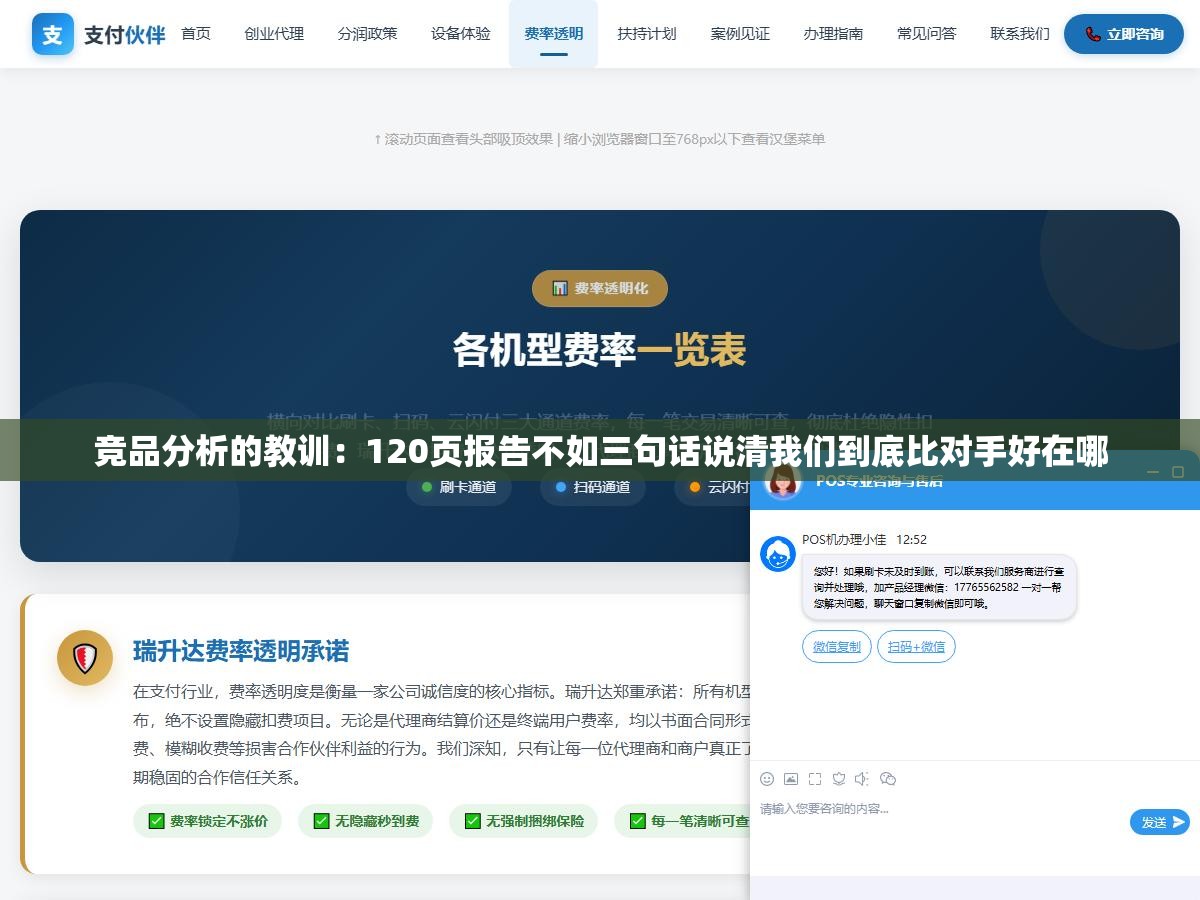1200x900 pixels.
Task: Open the 常见问答 nav item
Action: pyautogui.click(x=927, y=34)
